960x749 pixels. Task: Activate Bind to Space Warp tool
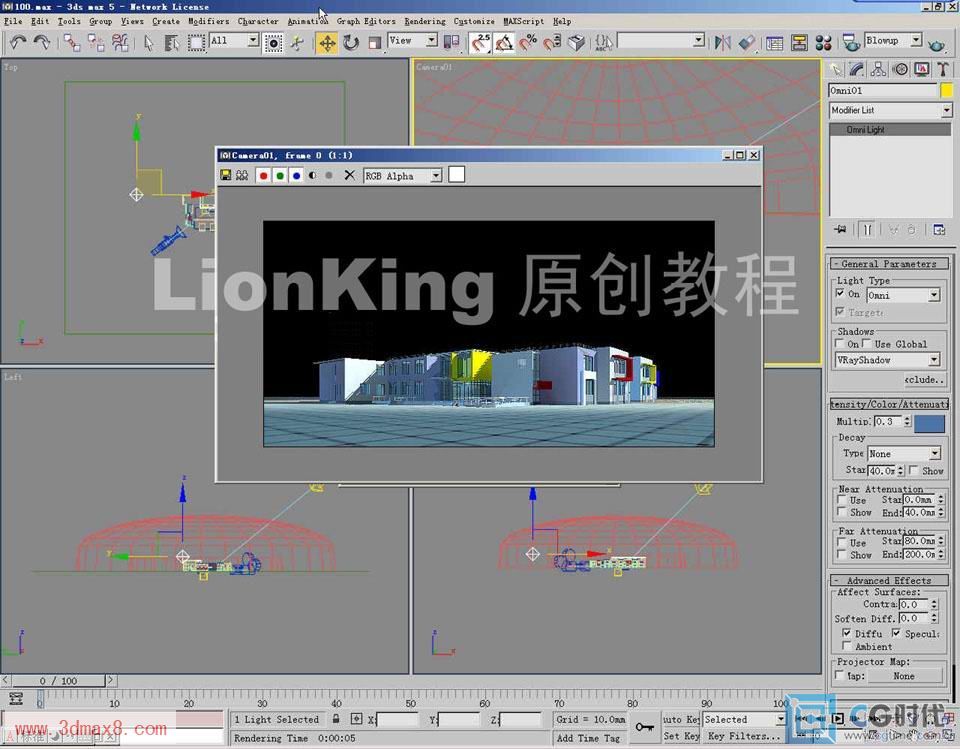[x=120, y=43]
